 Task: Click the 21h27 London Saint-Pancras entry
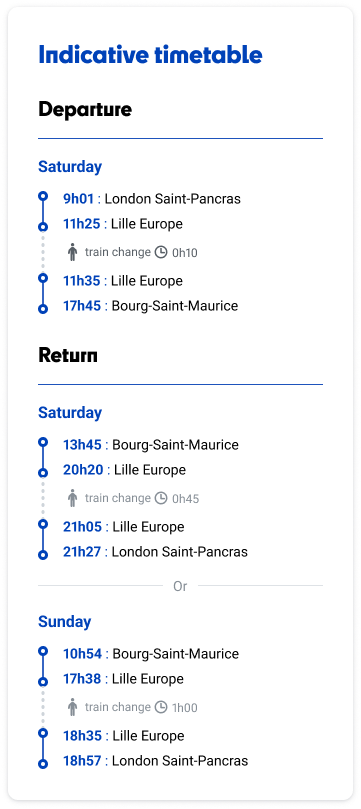[155, 552]
